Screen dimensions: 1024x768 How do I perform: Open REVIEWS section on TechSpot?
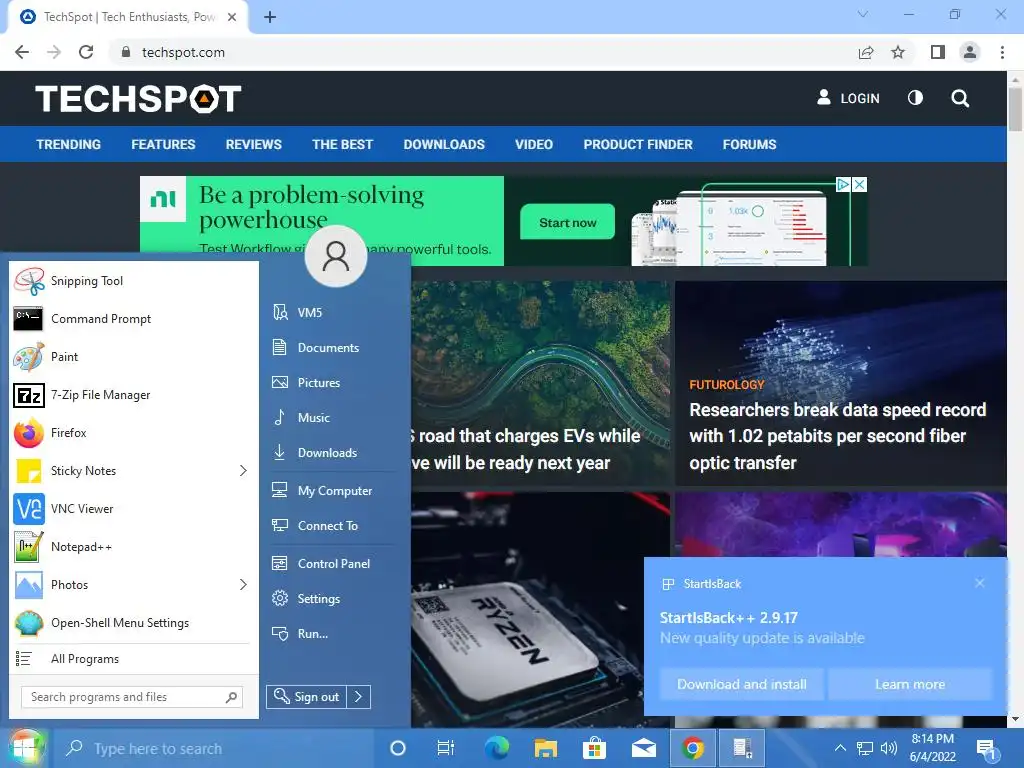pyautogui.click(x=253, y=144)
